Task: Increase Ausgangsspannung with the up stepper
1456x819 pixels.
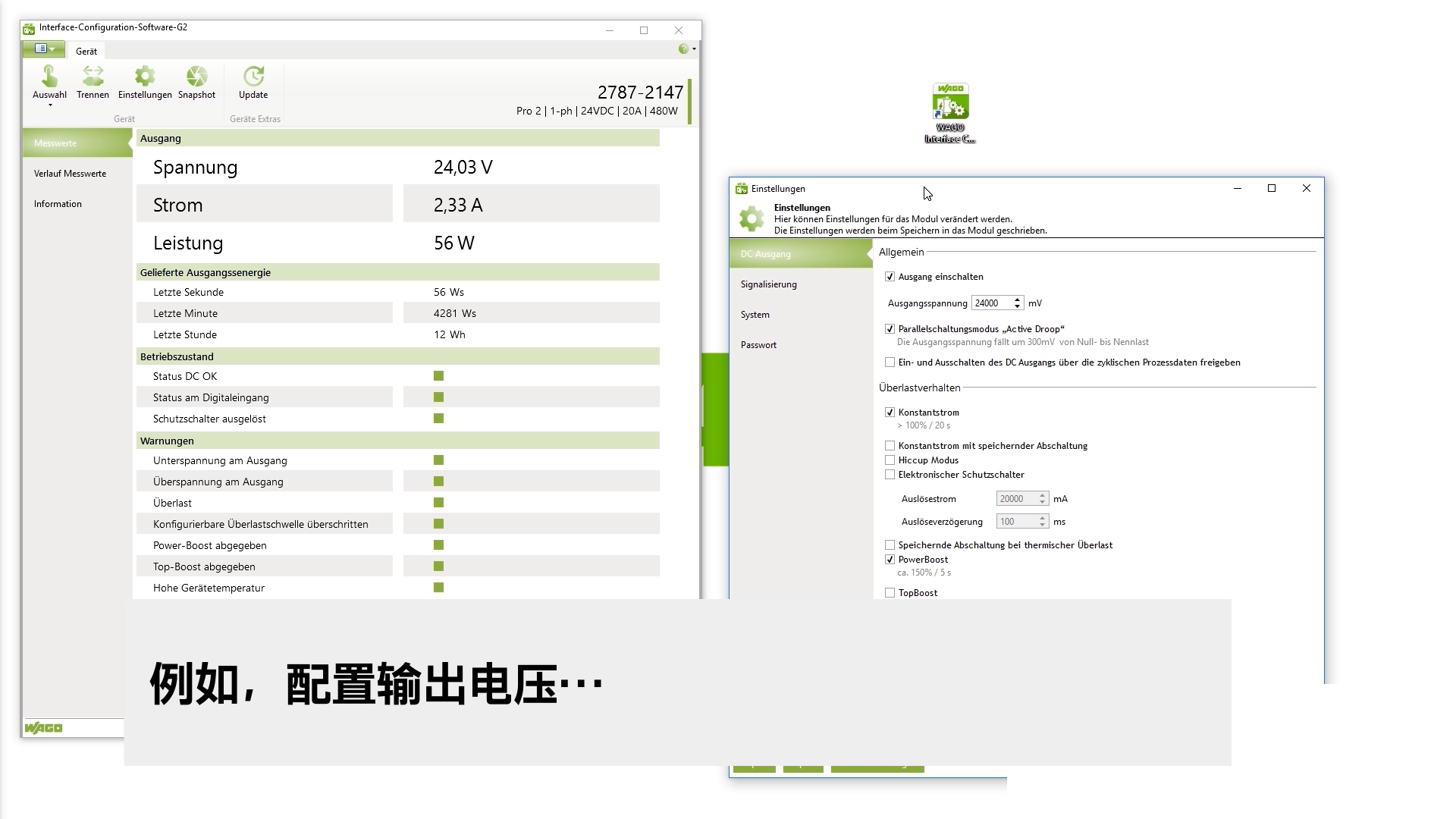Action: click(1017, 300)
